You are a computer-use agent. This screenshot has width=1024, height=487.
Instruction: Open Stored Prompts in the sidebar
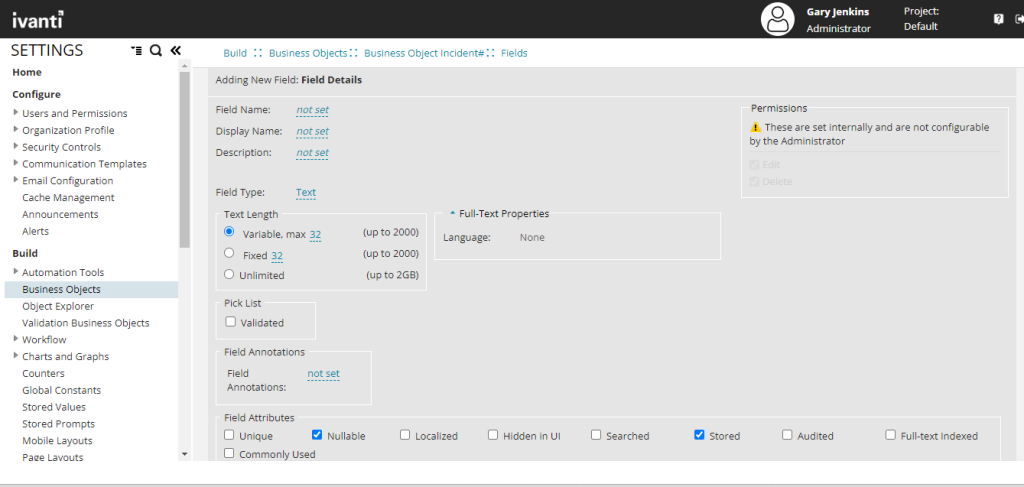[x=58, y=424]
